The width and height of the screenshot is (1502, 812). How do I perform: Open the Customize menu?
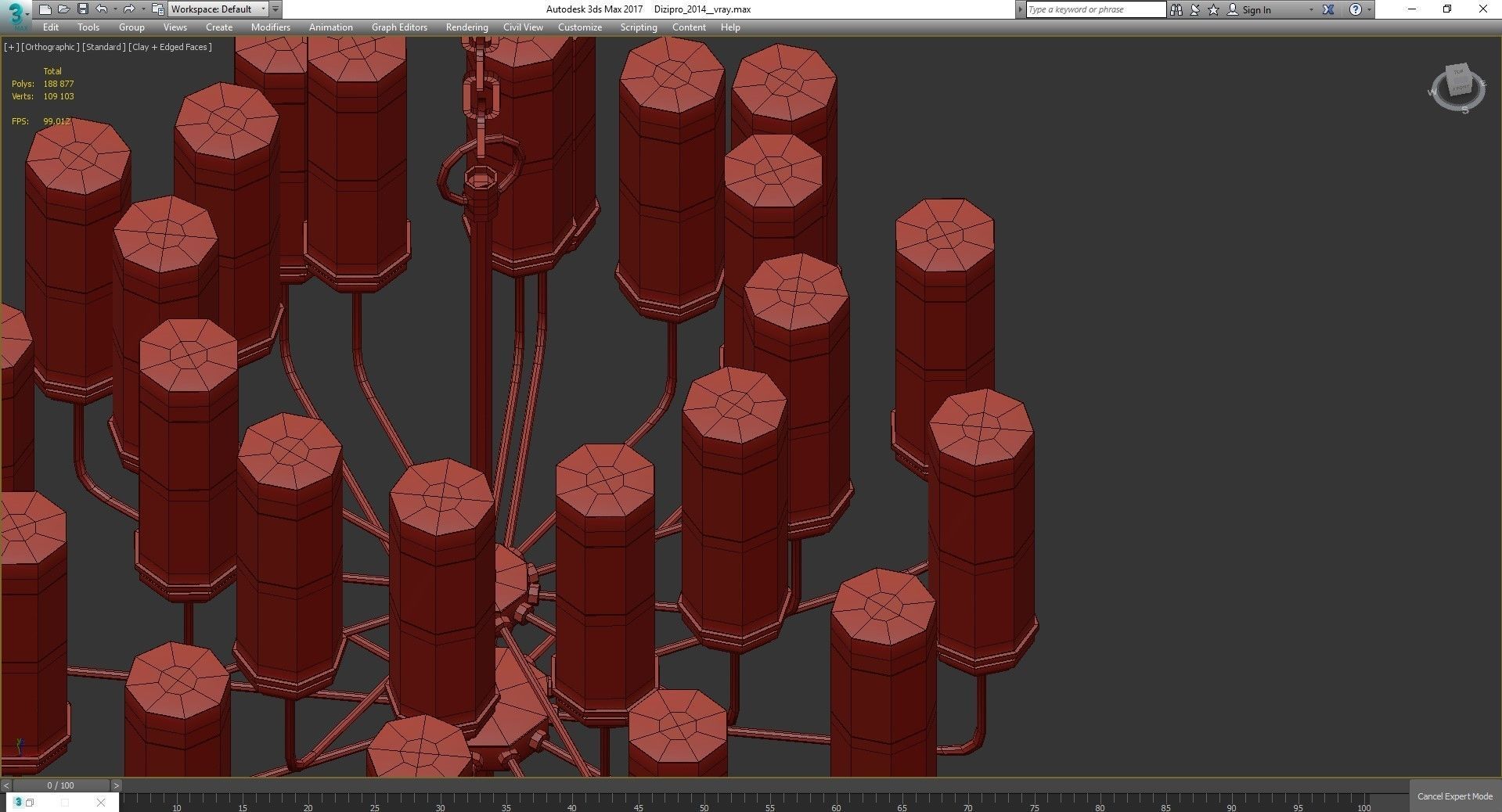coord(580,27)
